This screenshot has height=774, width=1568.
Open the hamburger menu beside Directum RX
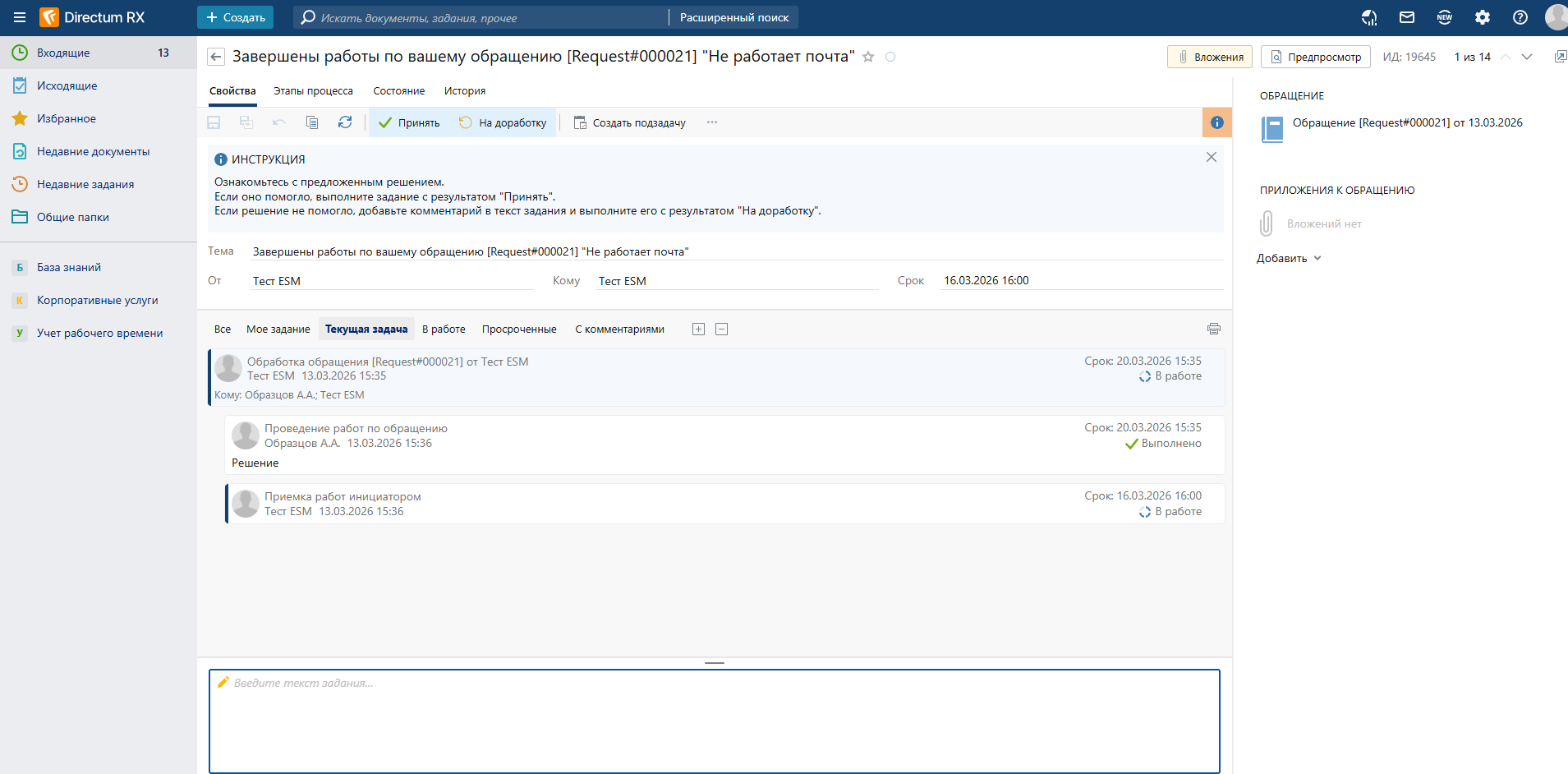[x=20, y=17]
